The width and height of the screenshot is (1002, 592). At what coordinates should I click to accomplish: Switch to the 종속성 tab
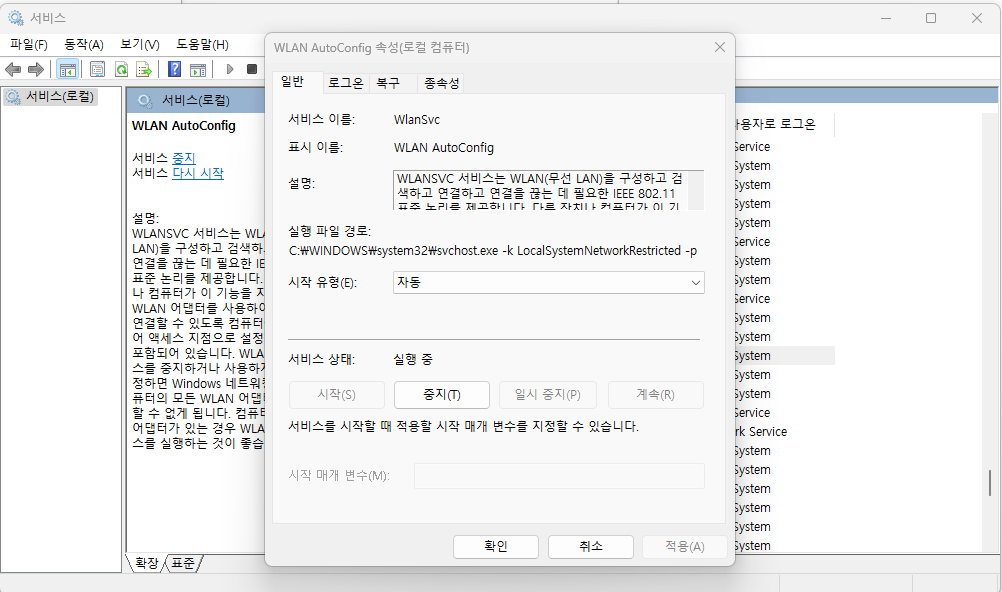[x=442, y=83]
